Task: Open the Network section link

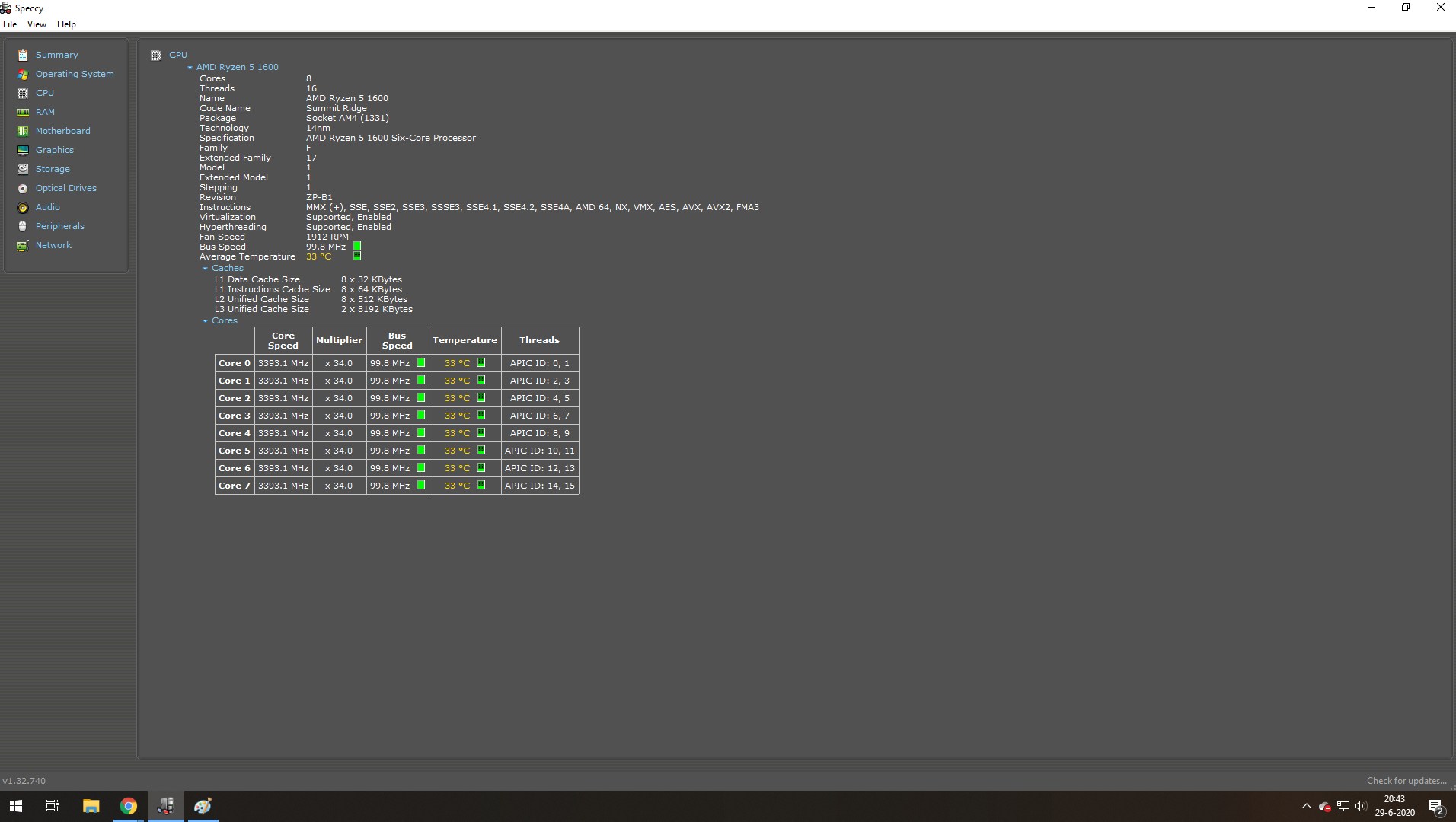Action: pos(53,245)
